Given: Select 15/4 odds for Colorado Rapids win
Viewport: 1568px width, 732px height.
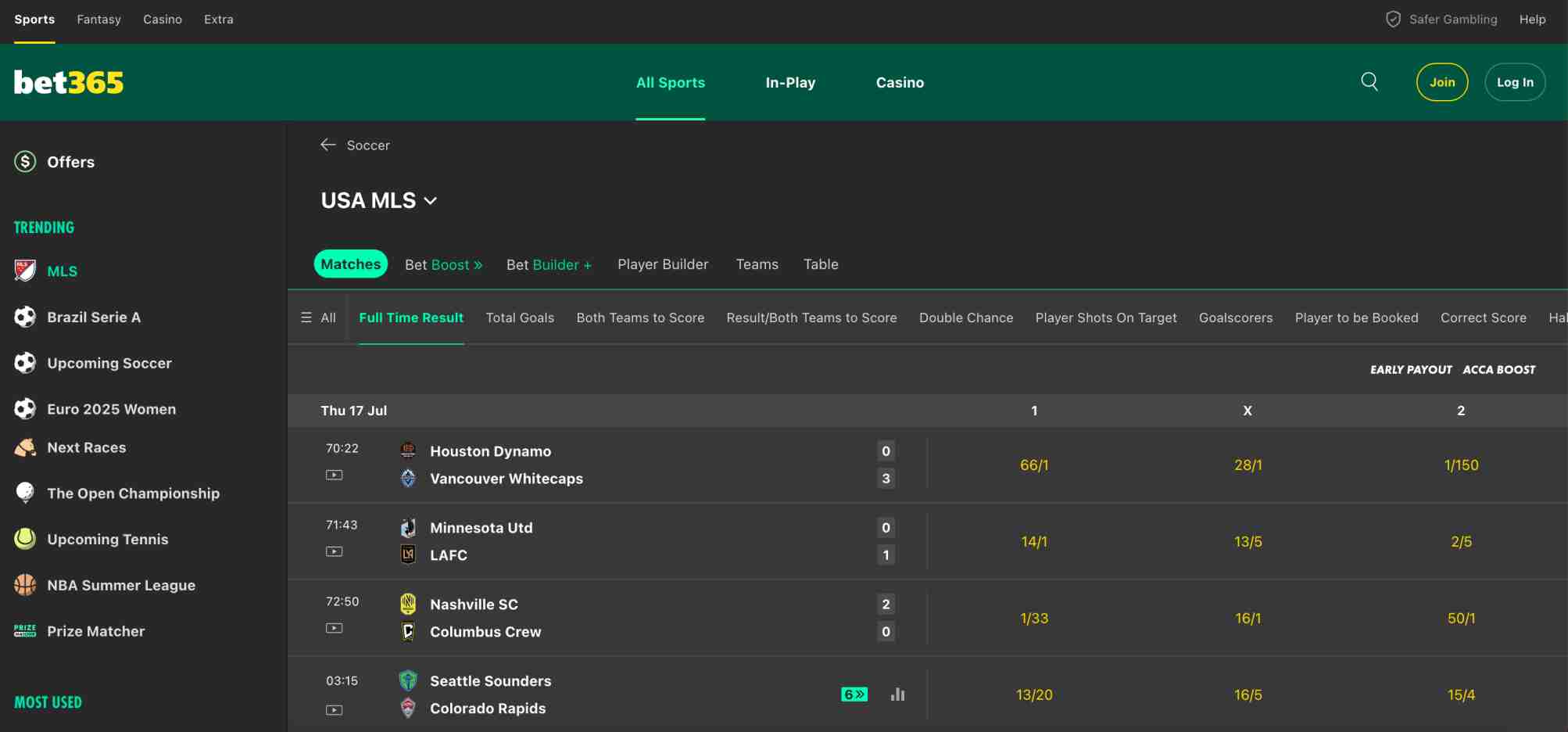Looking at the screenshot, I should 1461,694.
